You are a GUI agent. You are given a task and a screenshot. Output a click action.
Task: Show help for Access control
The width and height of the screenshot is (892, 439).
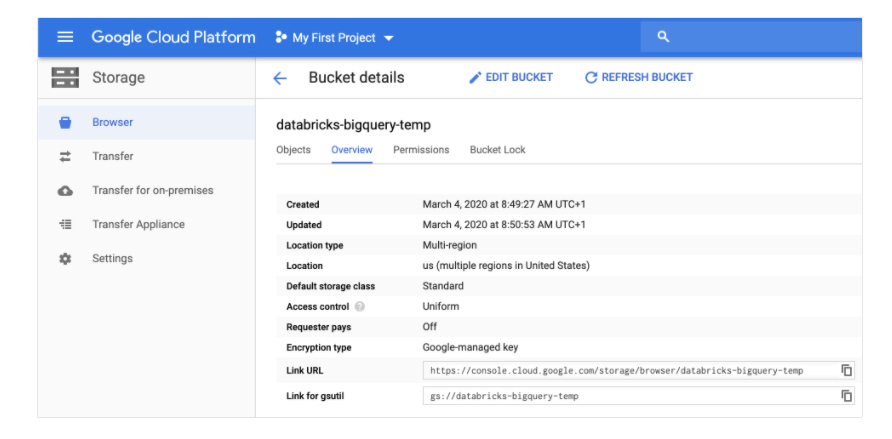click(x=359, y=307)
